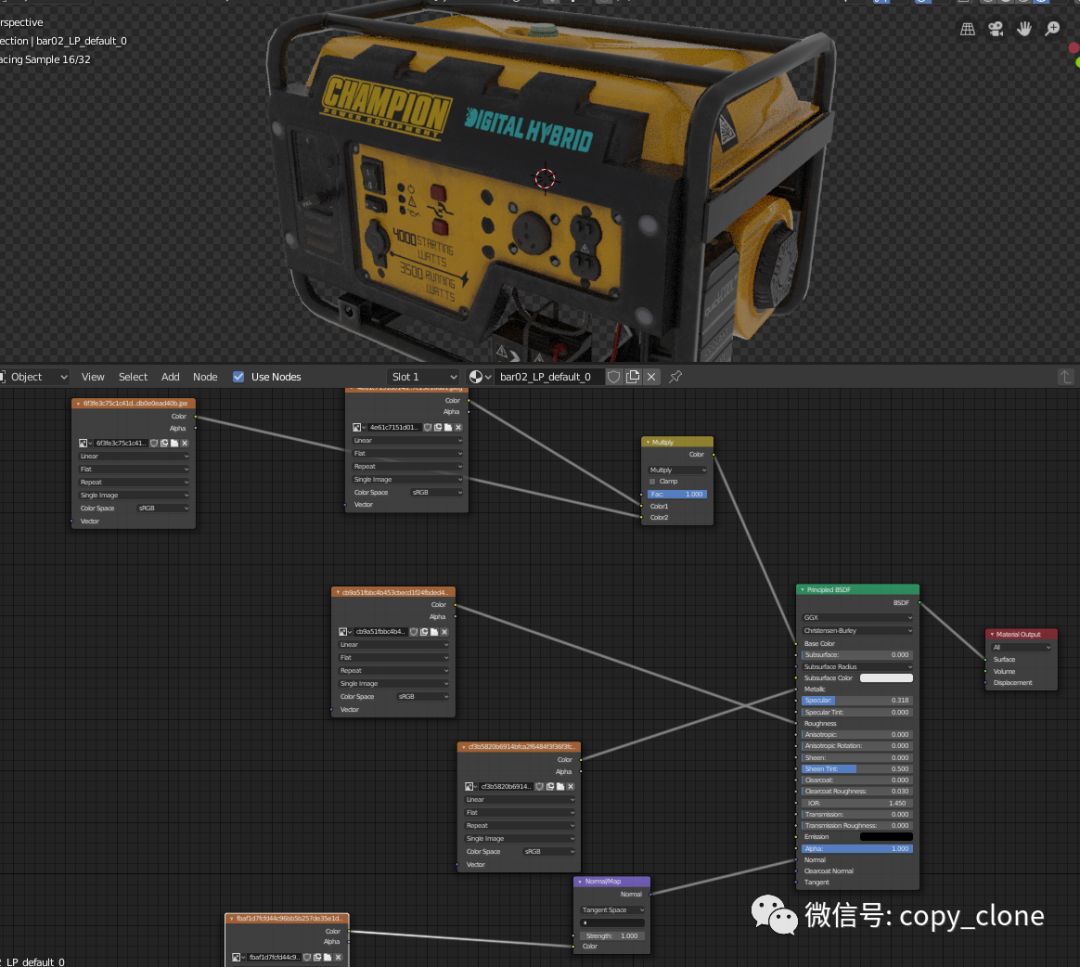Click the UV map field in NormalMap node

click(613, 923)
